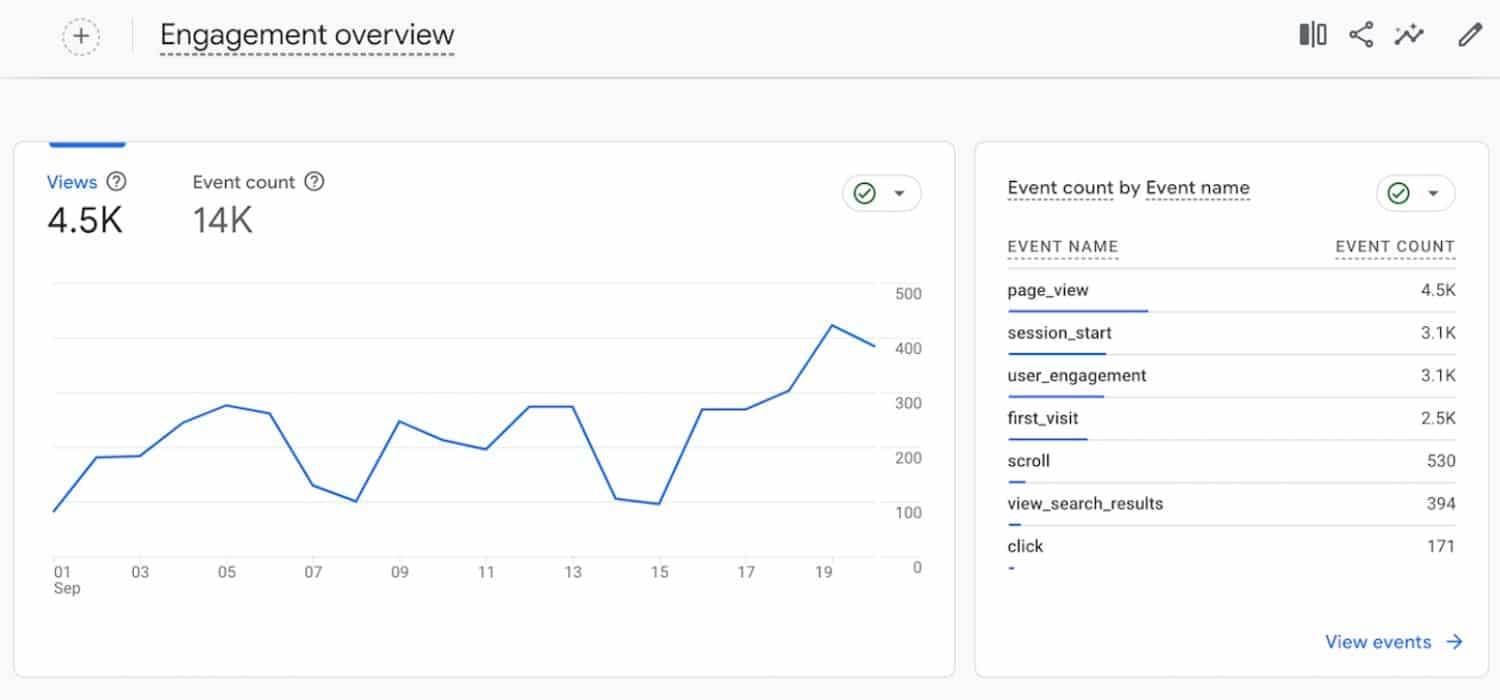Click the session_start event row
The width and height of the screenshot is (1500, 700).
(1231, 334)
